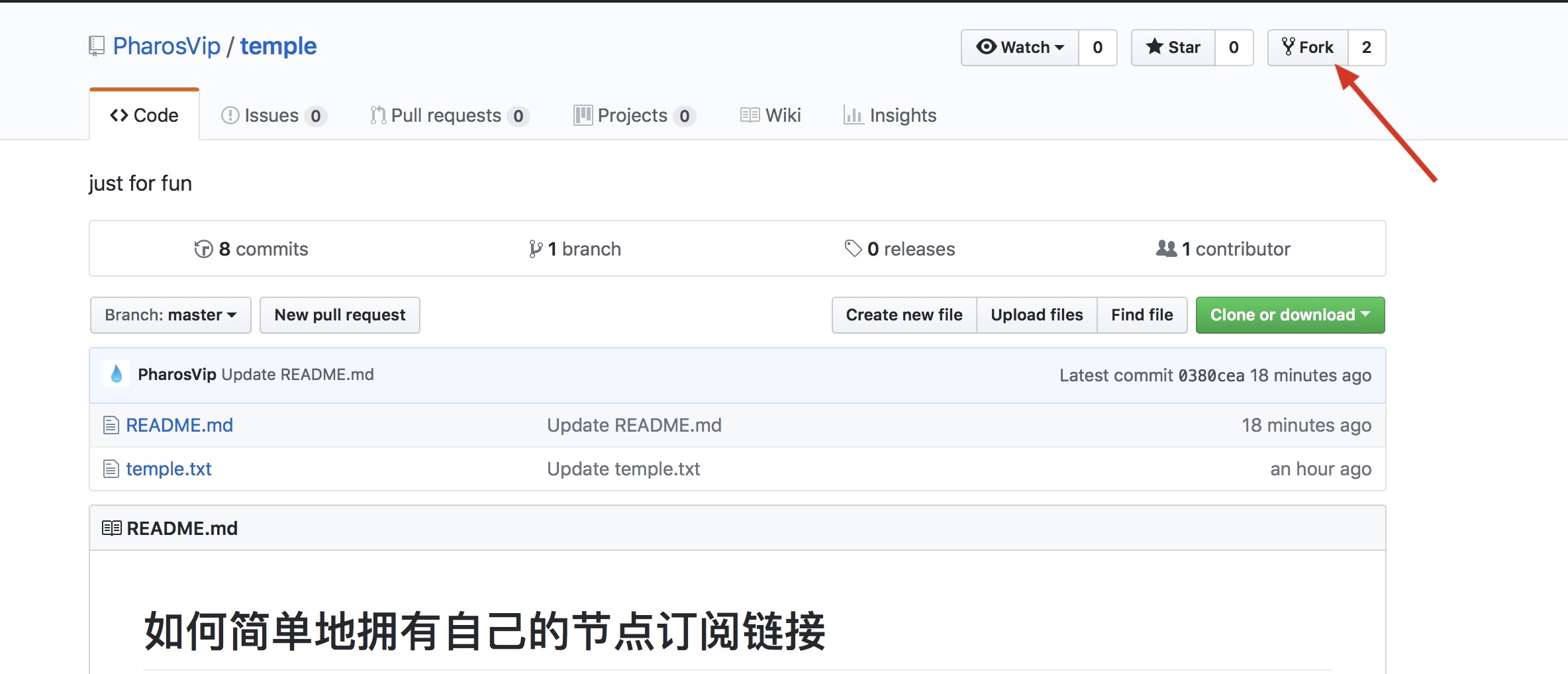Click the releases tag icon
1568x674 pixels.
853,248
